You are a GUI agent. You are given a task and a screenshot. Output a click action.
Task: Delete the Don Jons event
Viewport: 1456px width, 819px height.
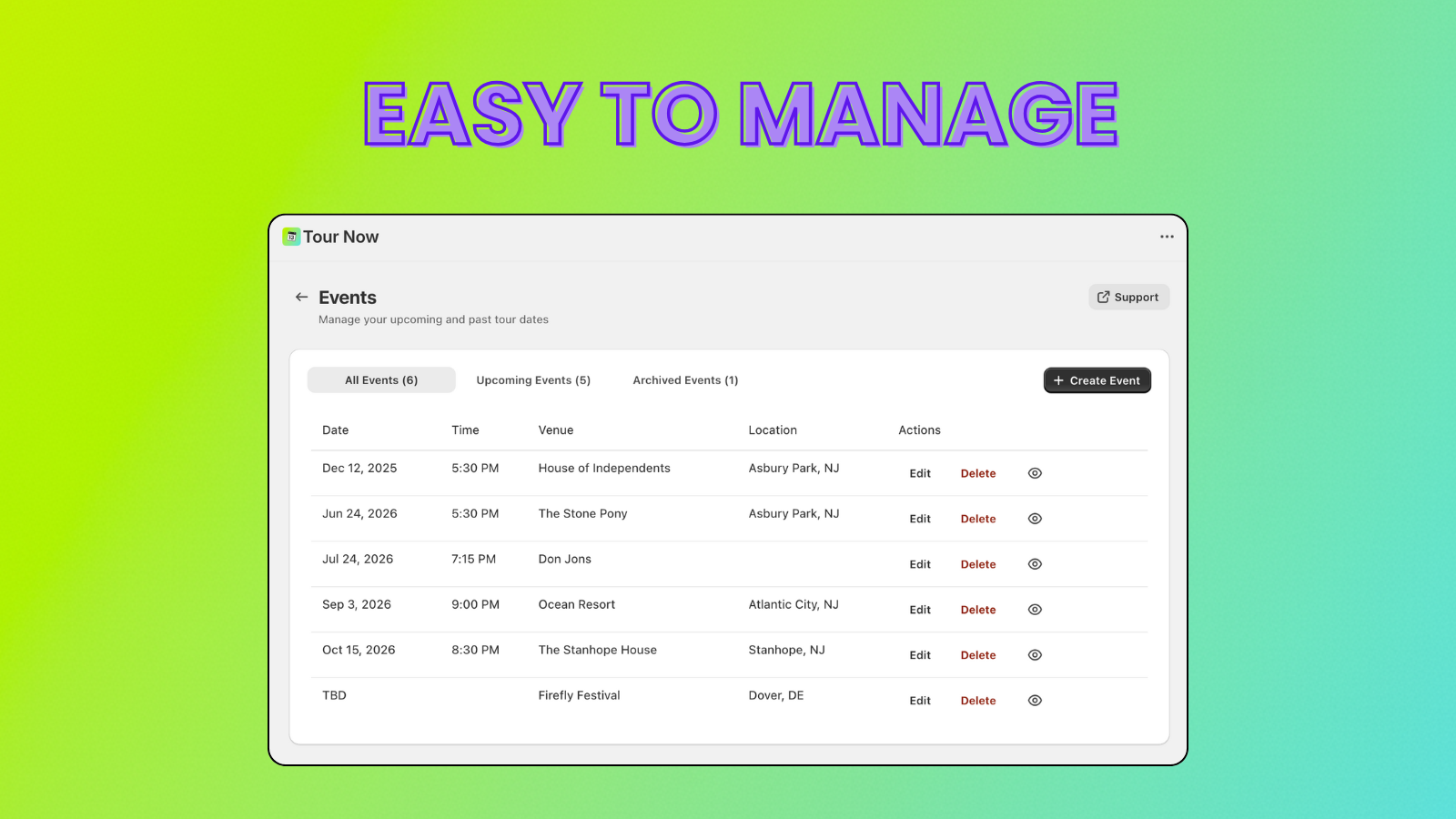[x=977, y=563]
